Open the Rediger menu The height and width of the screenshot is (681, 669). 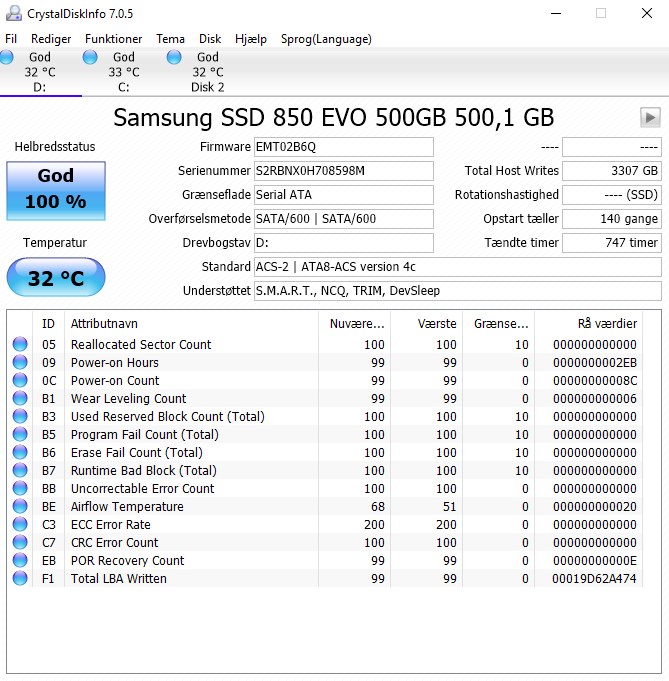pyautogui.click(x=51, y=39)
